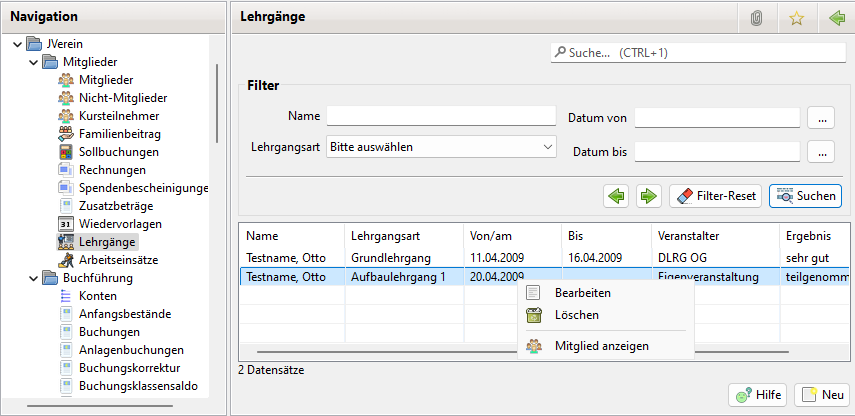
Task: Click the previous green arrow in filter
Action: [x=617, y=196]
